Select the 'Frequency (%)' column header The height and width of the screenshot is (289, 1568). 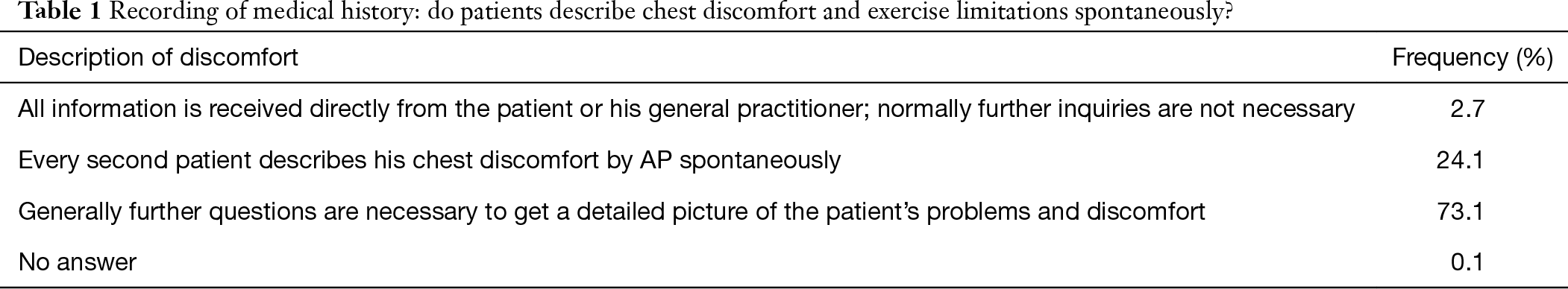[1473, 57]
